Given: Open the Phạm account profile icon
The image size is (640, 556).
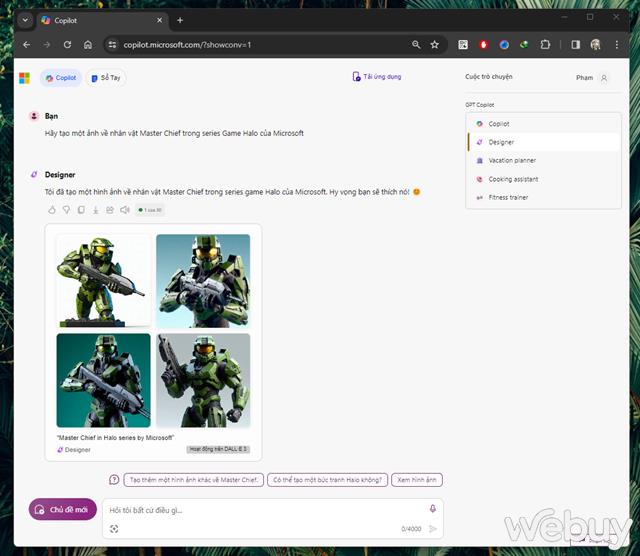Looking at the screenshot, I should [604, 78].
